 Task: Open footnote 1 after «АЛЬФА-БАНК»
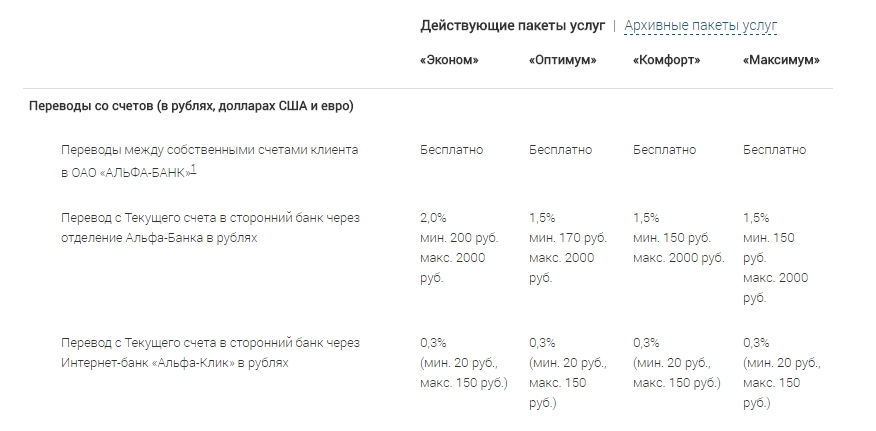[x=193, y=169]
